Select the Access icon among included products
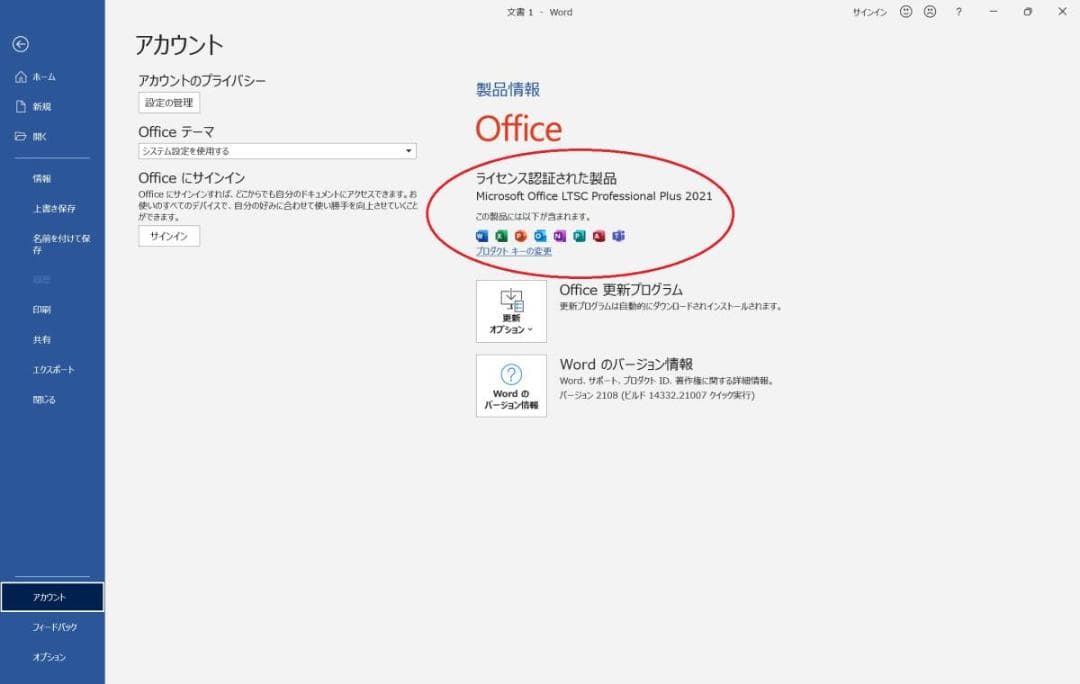This screenshot has width=1080, height=684. coord(600,235)
